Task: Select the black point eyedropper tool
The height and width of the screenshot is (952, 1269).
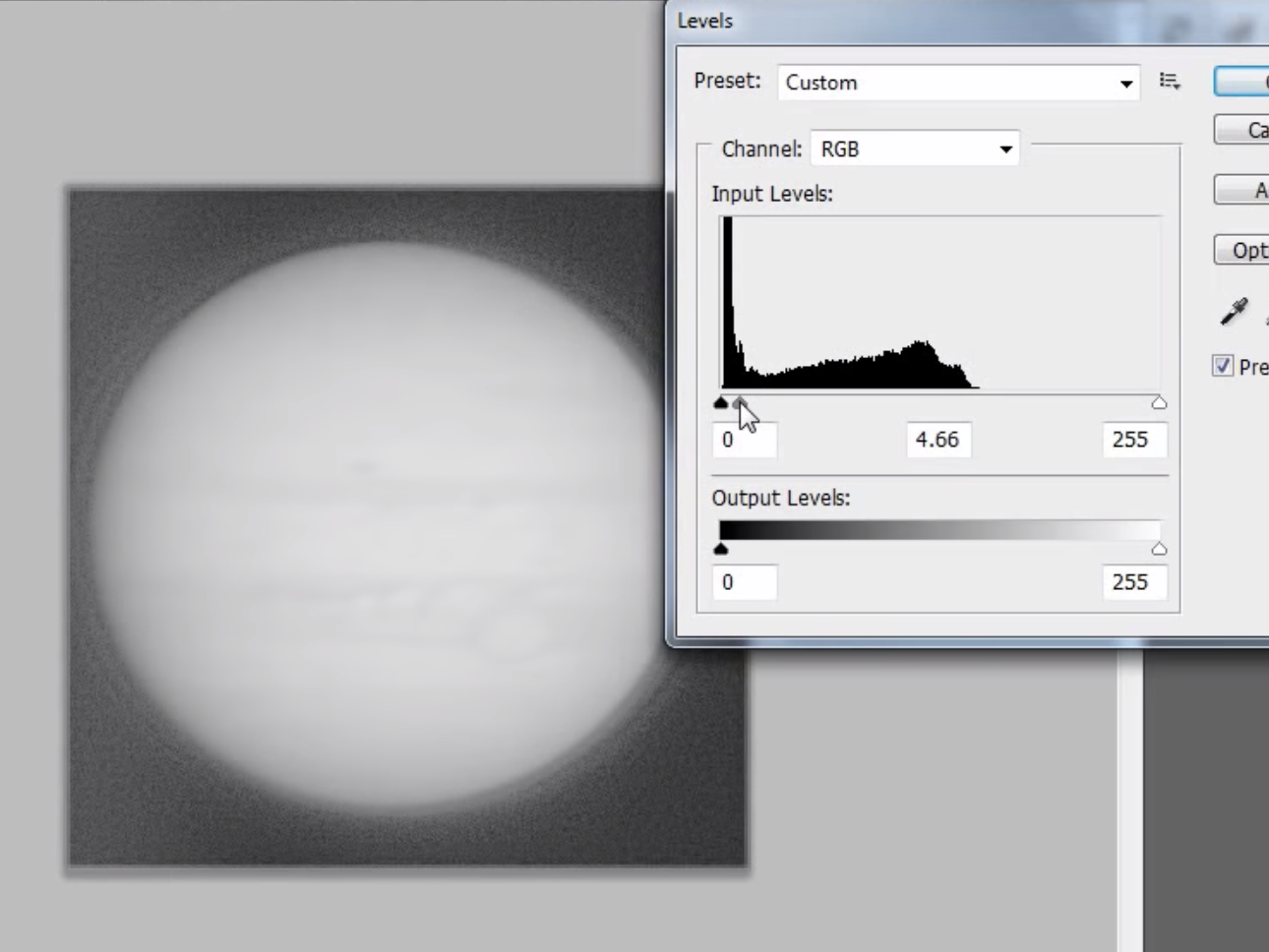Action: coord(1233,313)
